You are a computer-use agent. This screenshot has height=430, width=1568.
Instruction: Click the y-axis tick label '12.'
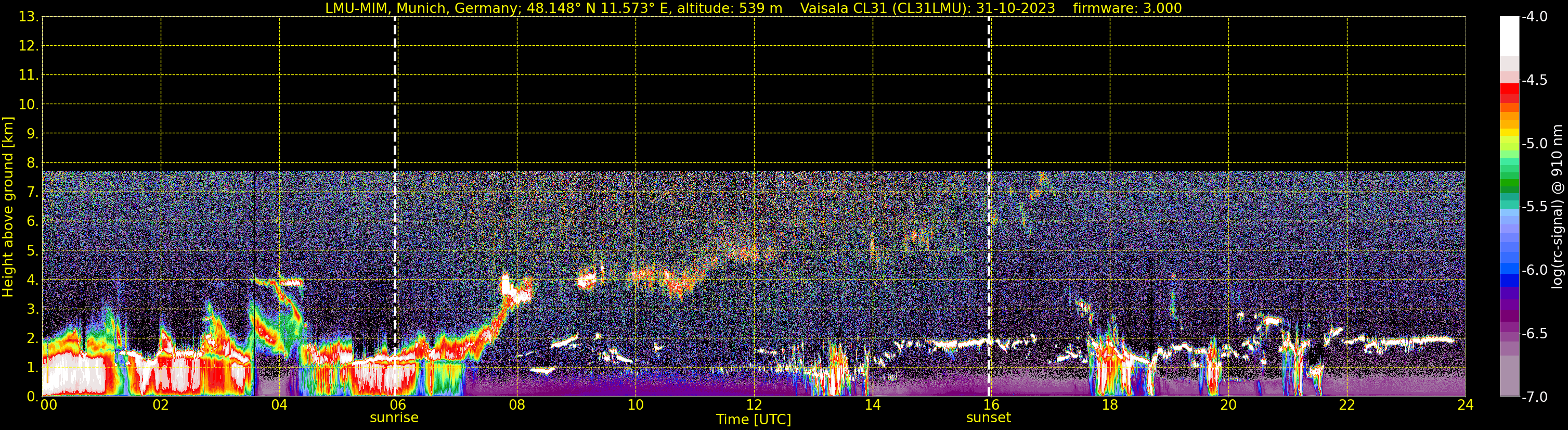pos(29,46)
